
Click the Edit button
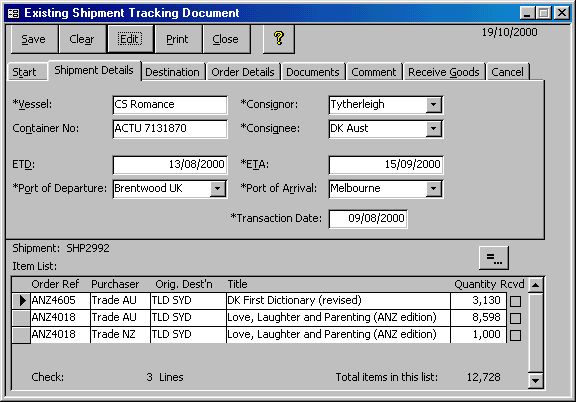pos(130,39)
